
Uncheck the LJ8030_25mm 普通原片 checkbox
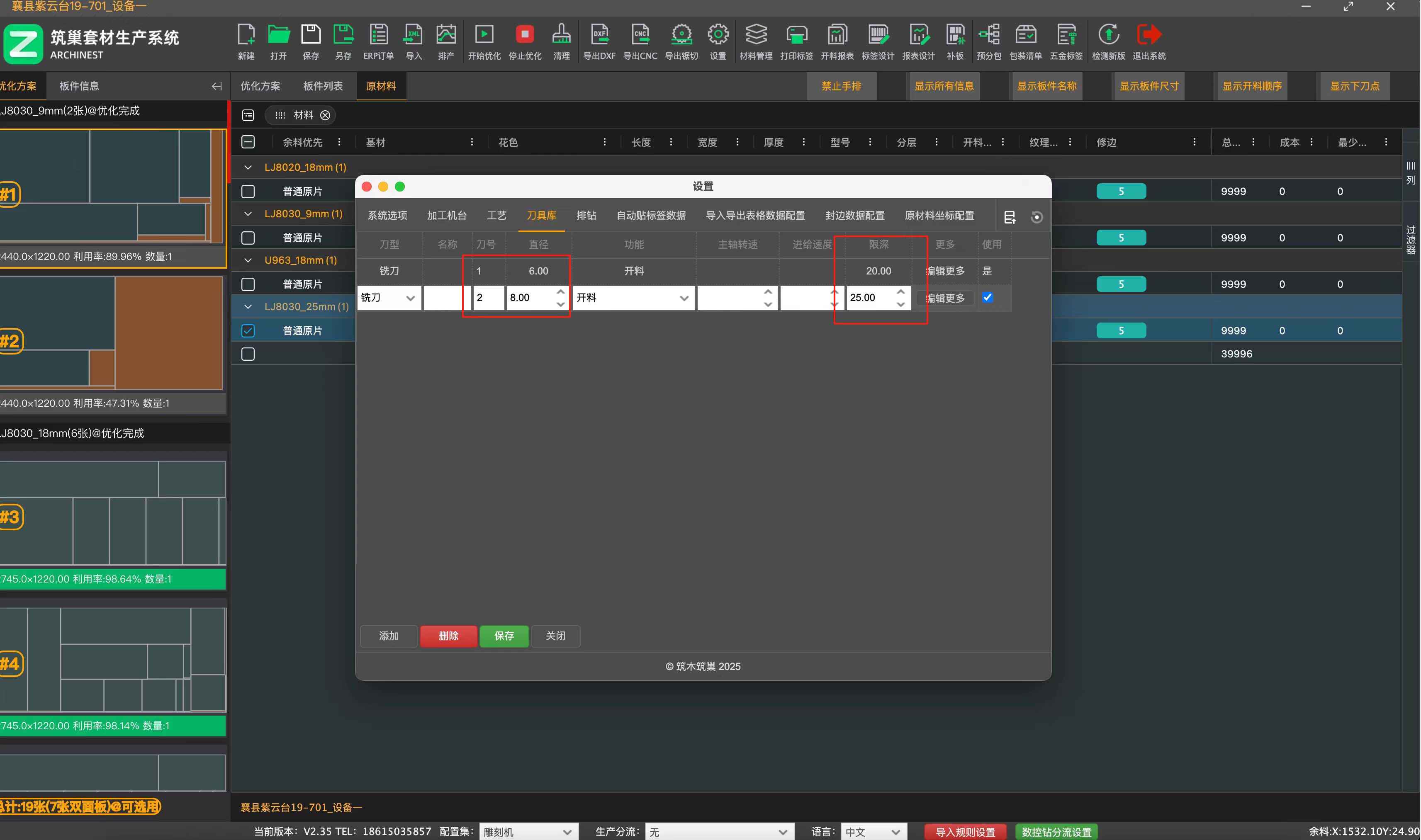[x=248, y=330]
